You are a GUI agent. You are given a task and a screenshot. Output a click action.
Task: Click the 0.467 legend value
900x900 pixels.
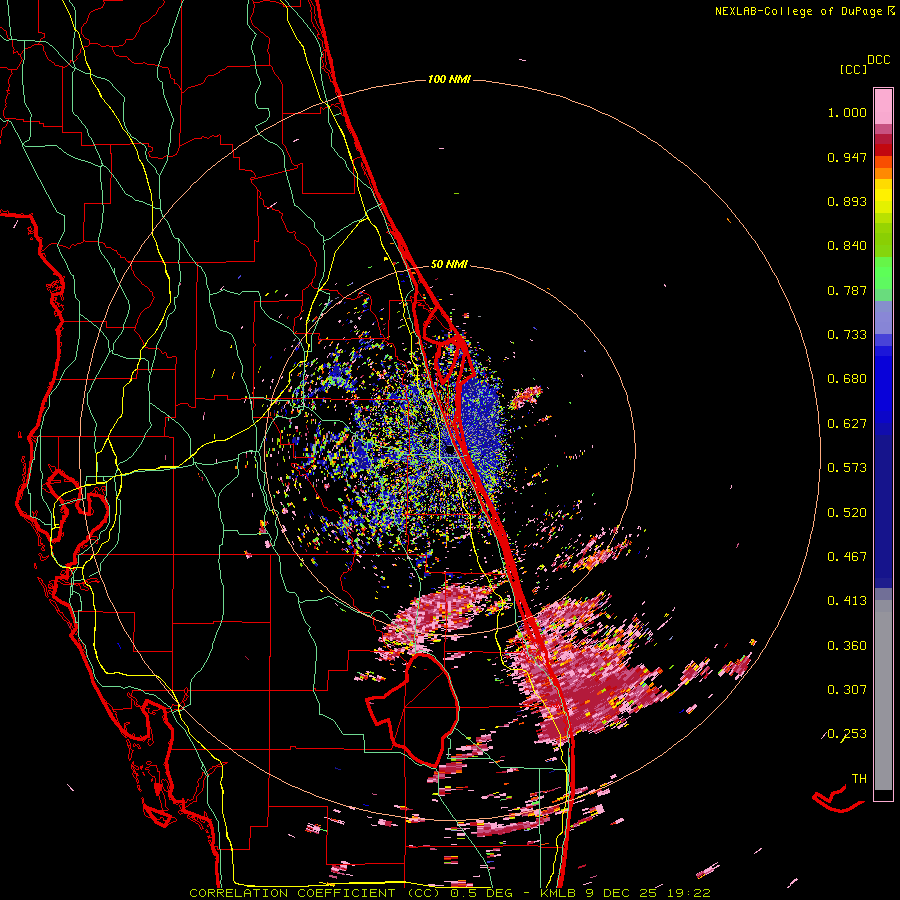[847, 557]
